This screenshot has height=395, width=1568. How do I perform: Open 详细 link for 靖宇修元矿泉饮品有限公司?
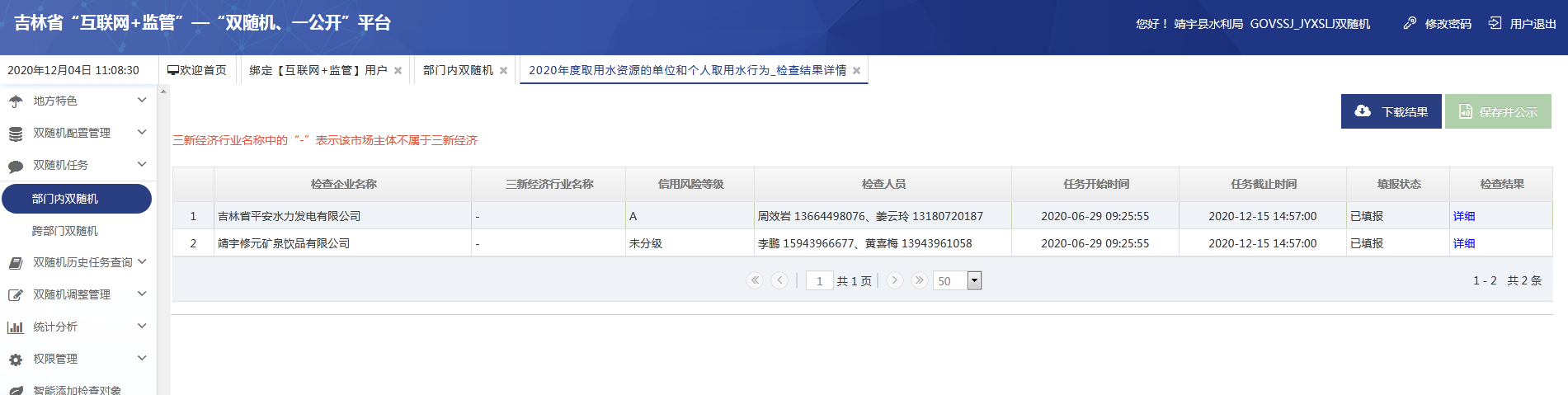pos(1464,243)
